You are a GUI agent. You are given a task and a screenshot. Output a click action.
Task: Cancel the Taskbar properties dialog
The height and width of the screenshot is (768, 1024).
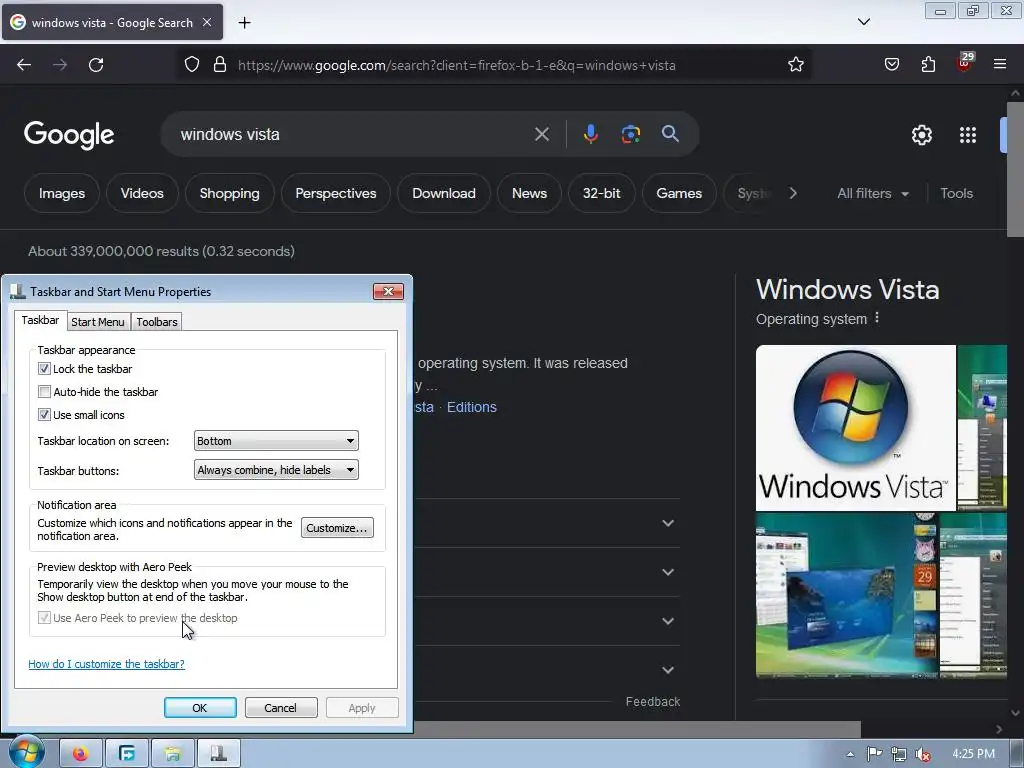coord(281,708)
